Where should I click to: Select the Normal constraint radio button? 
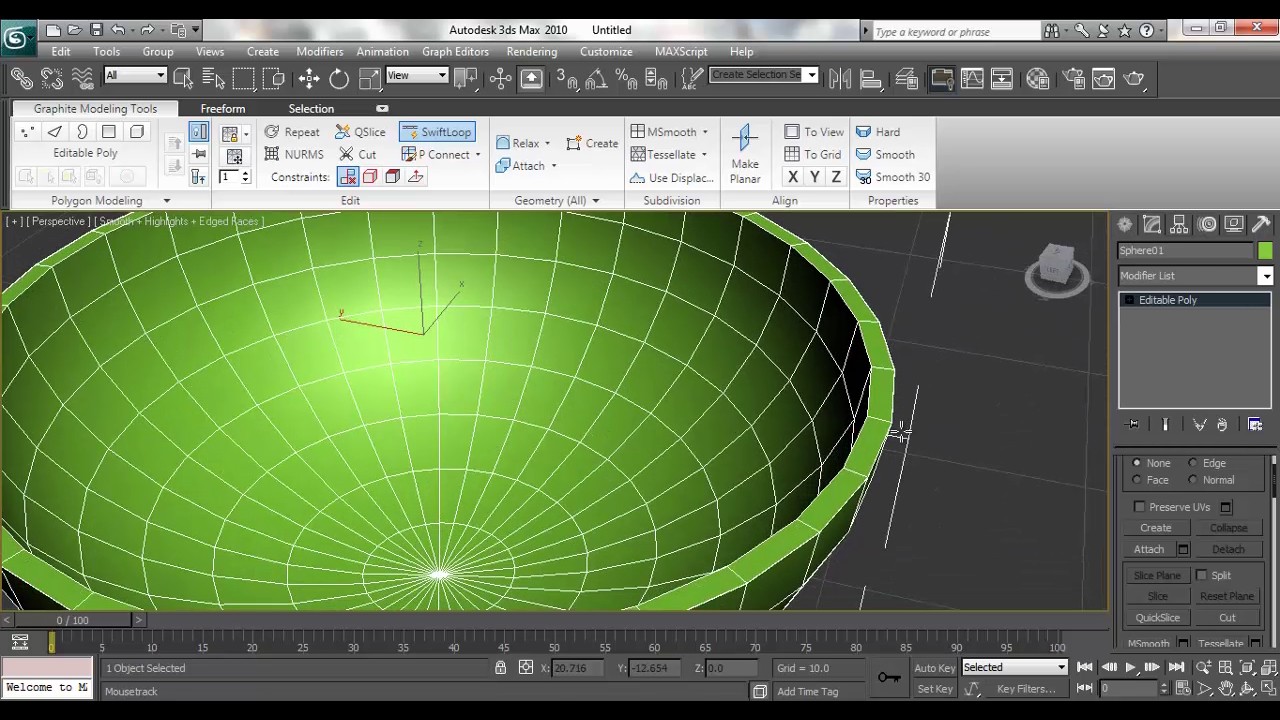1192,480
